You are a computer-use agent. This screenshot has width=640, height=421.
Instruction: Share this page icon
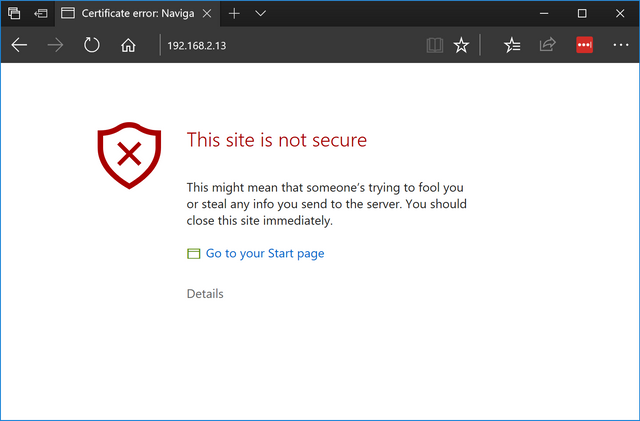tap(547, 45)
